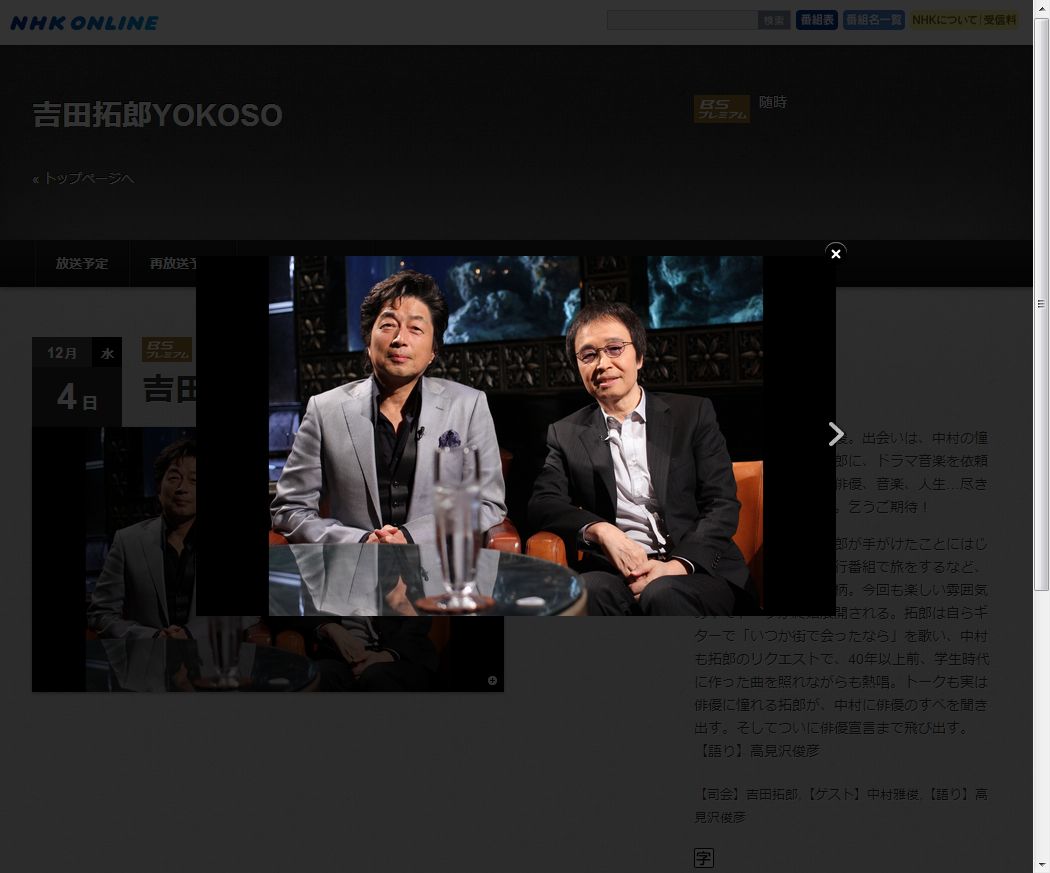Viewport: 1050px width, 873px height.
Task: Click the 水 weekday label
Action: (107, 353)
